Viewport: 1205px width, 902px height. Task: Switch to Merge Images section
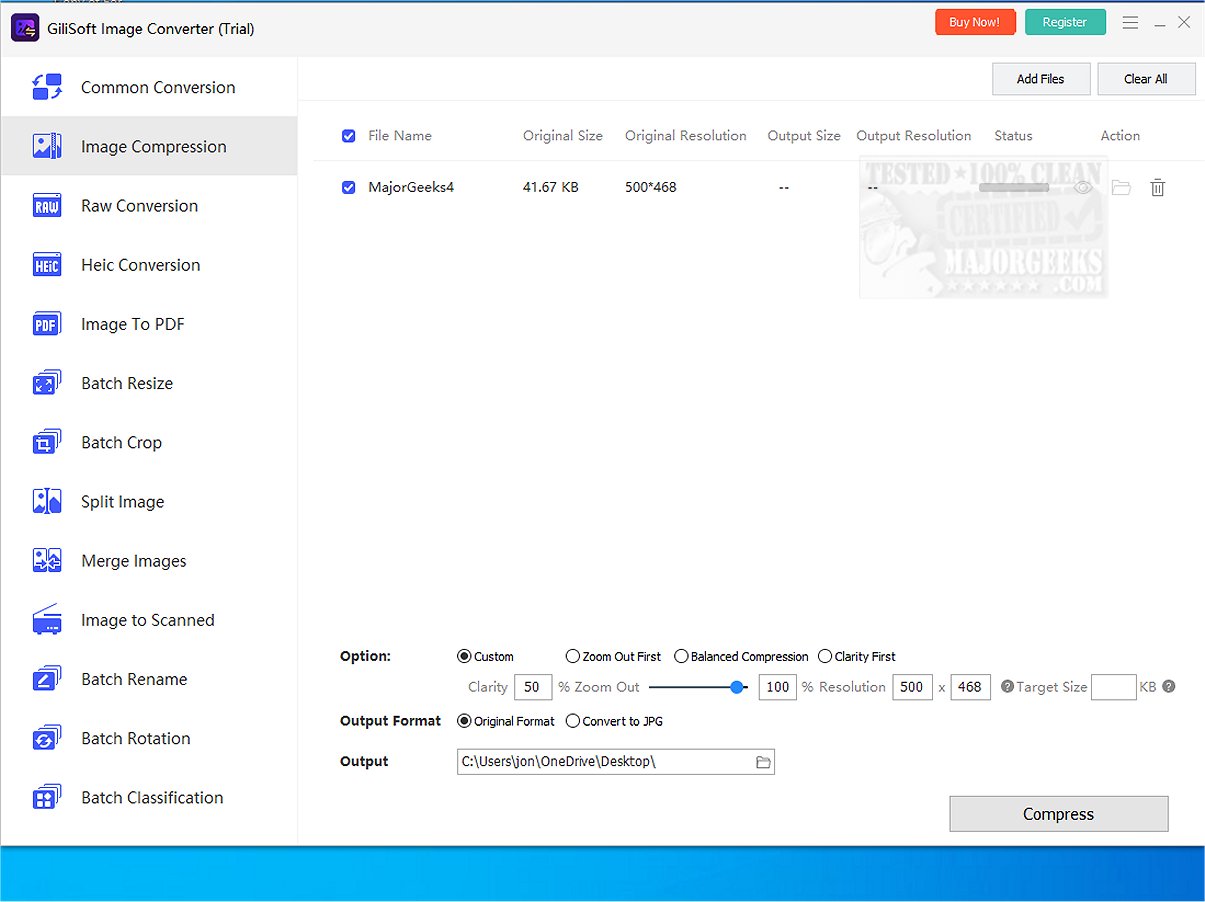tap(149, 560)
